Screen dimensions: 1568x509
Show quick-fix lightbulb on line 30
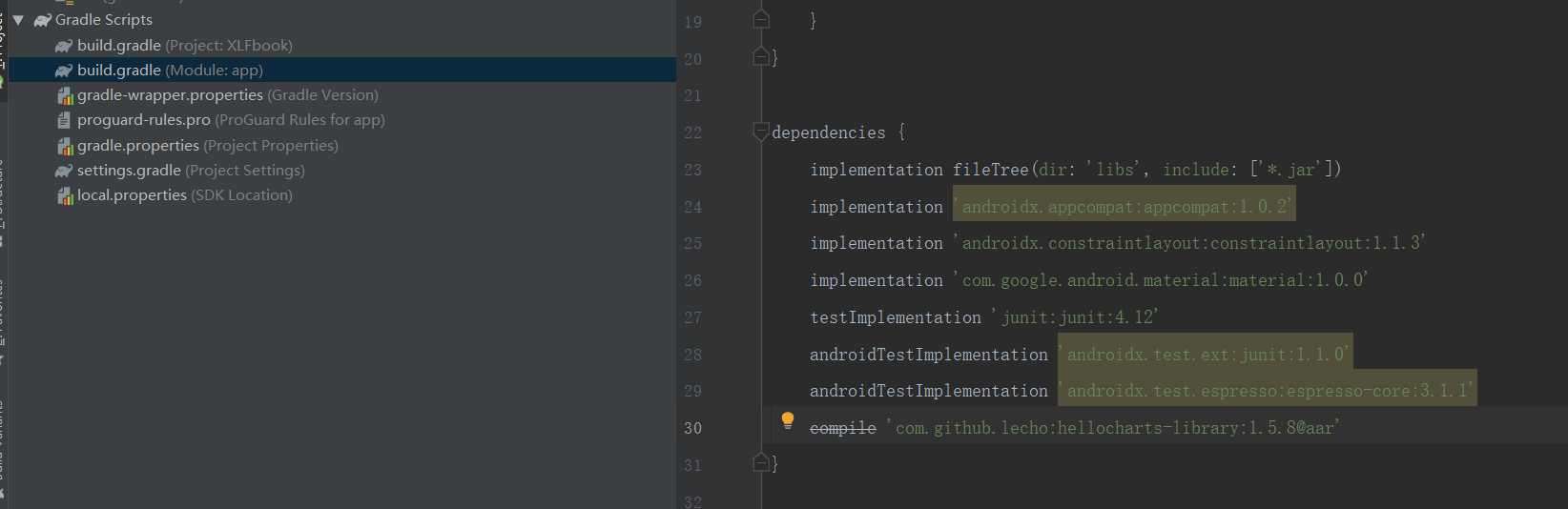click(x=788, y=420)
